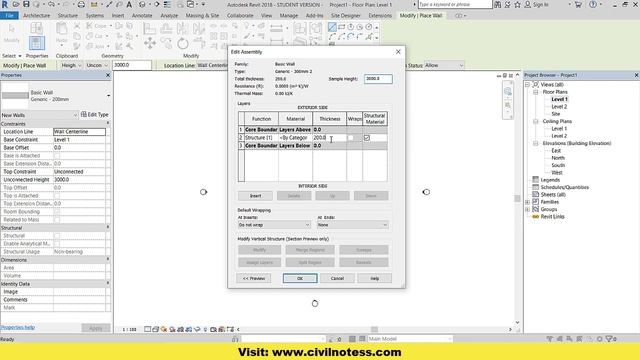
Task: Click Edit Type in Properties panel
Action: [x=95, y=115]
